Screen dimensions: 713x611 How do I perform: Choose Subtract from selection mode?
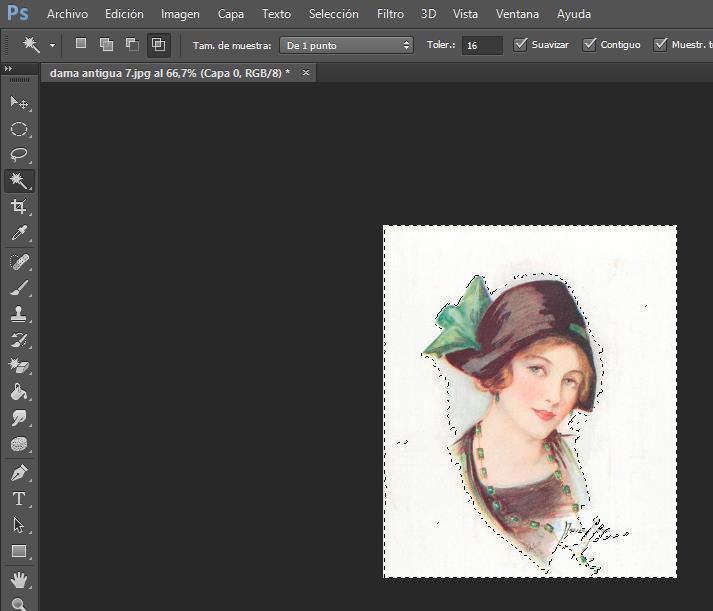coord(132,44)
